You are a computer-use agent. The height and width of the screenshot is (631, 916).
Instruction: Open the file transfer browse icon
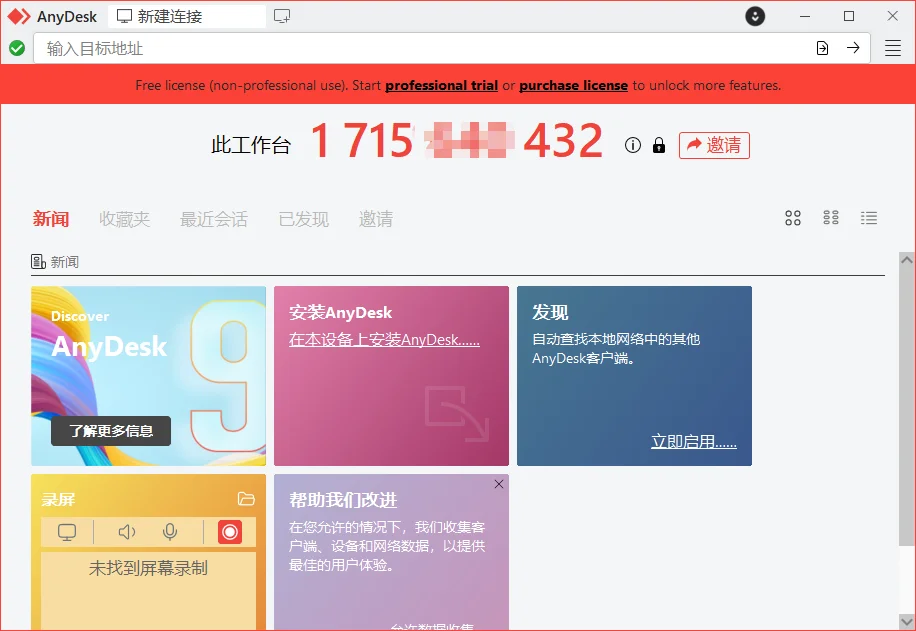pos(822,48)
